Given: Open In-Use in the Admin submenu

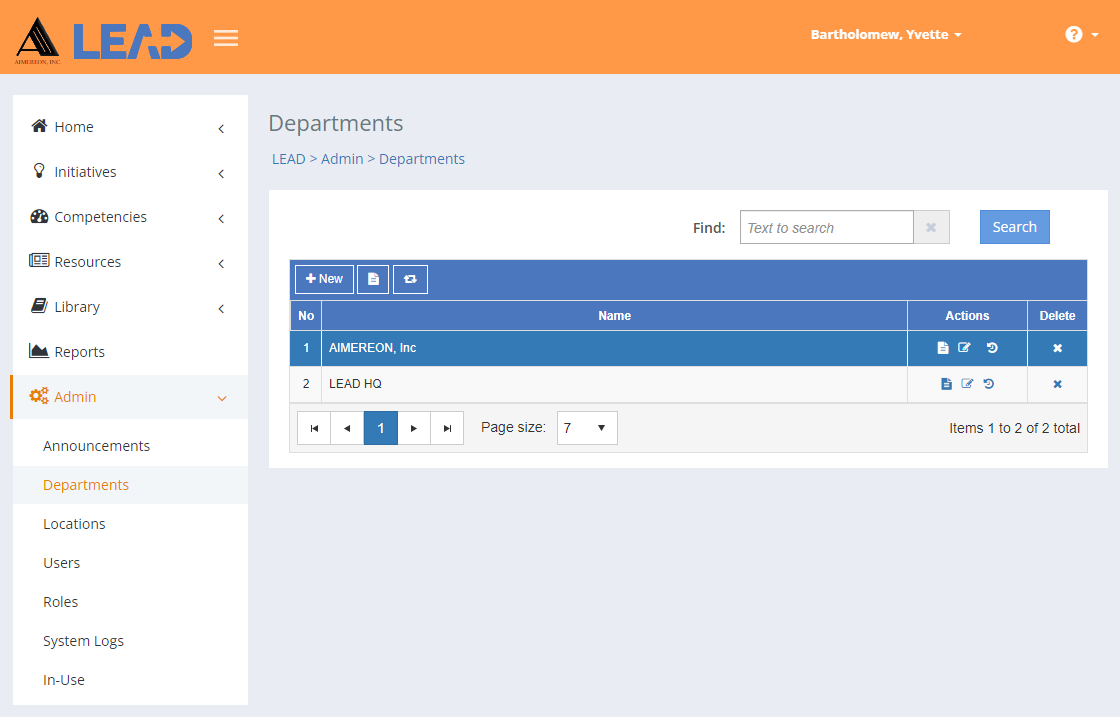Looking at the screenshot, I should tap(64, 680).
